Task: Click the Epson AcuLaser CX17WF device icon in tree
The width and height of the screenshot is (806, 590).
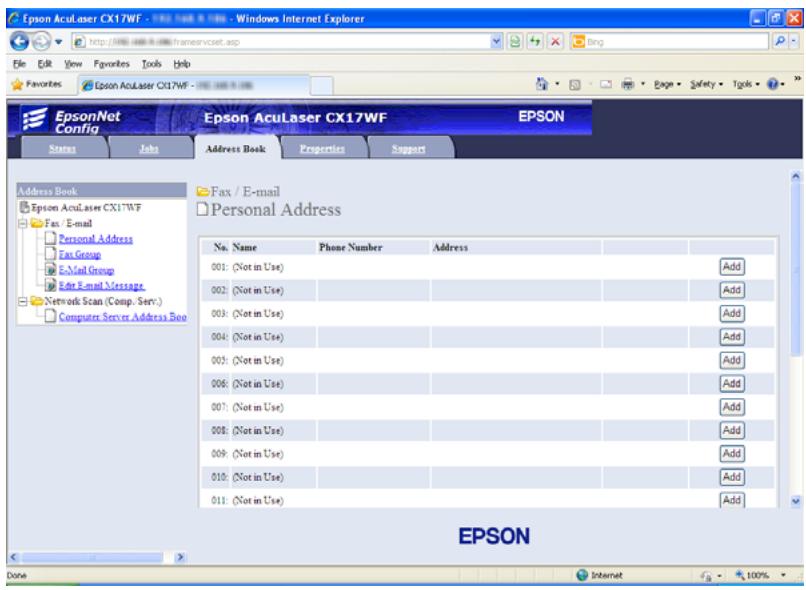Action: click(25, 208)
